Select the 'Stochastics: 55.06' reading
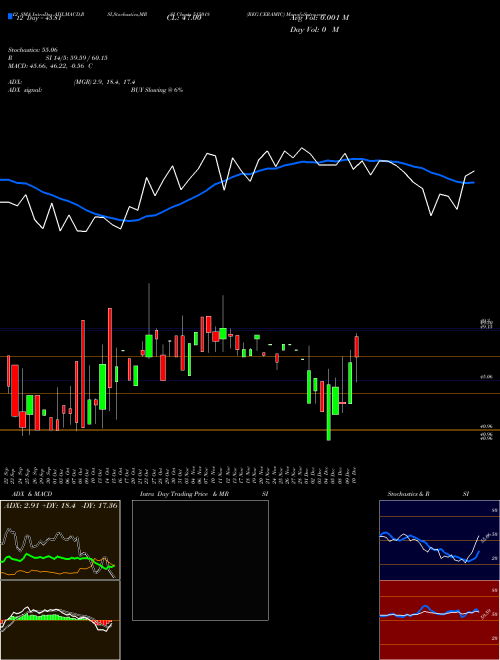500x660 pixels. tap(33, 50)
